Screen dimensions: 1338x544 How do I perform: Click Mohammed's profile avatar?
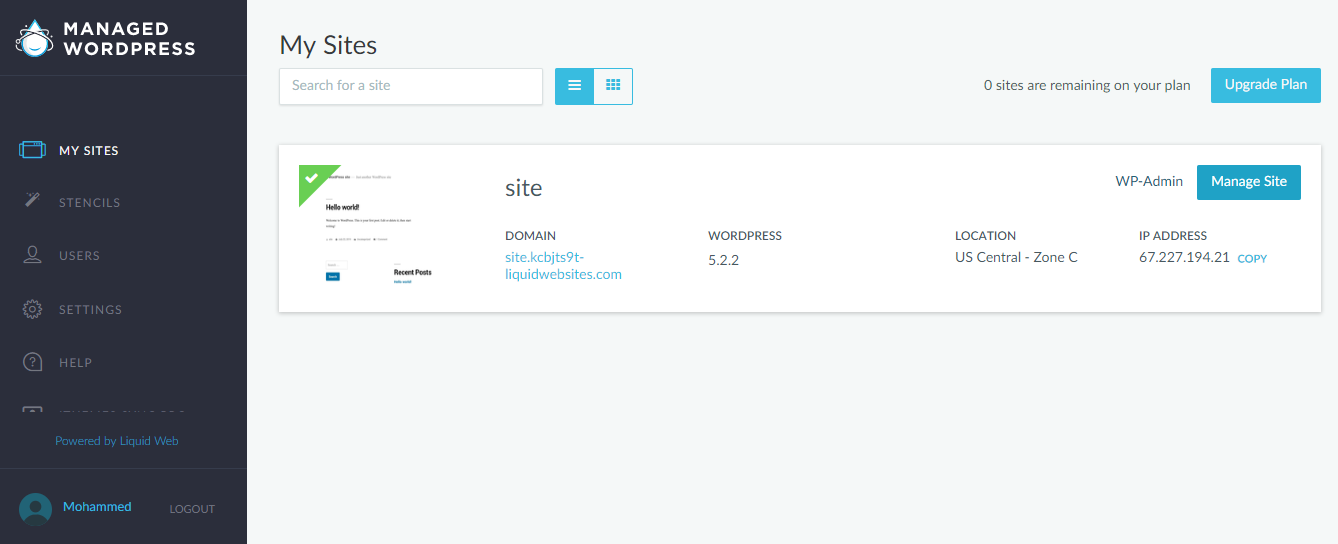[35, 508]
